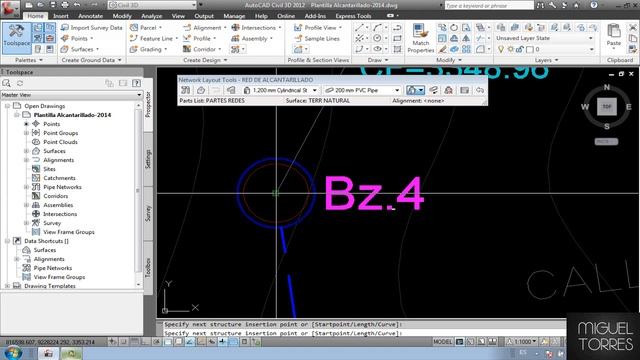Open the 1:1000 annotation scale dropdown
Viewport: 640px width, 360px height.
[x=523, y=342]
